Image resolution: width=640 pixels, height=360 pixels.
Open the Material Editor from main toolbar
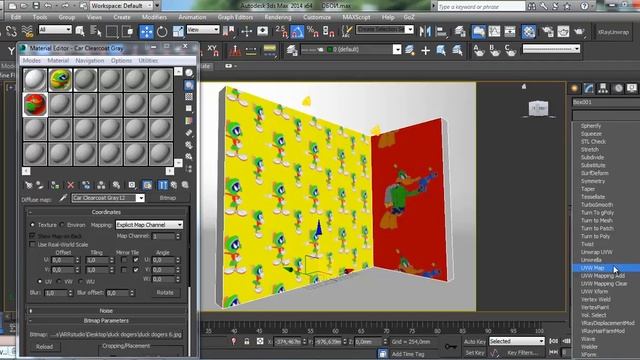coord(529,32)
